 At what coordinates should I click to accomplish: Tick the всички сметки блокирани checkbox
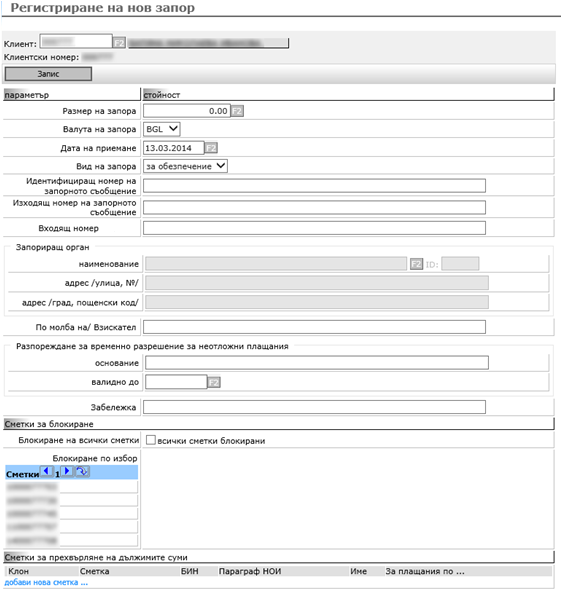pos(151,440)
